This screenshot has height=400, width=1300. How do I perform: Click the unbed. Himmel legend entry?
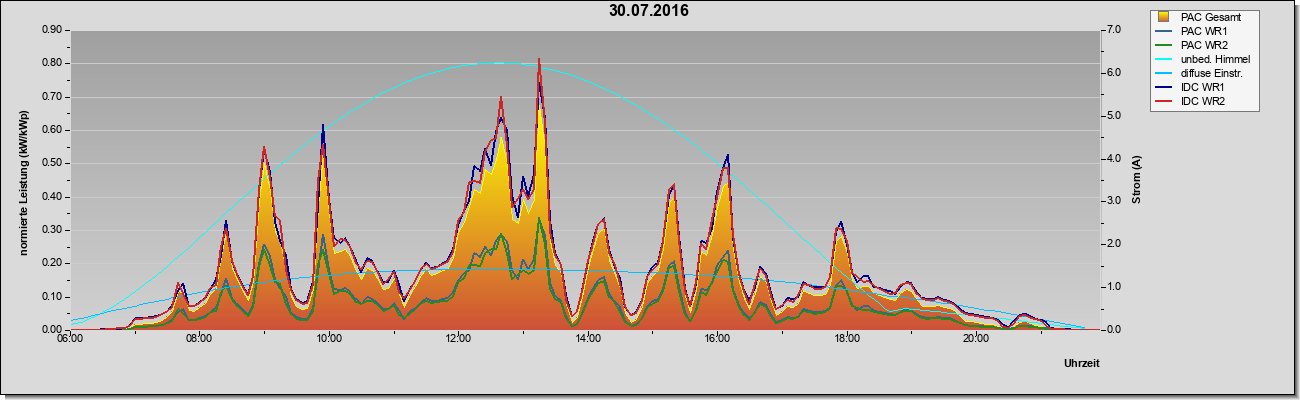click(x=1204, y=61)
